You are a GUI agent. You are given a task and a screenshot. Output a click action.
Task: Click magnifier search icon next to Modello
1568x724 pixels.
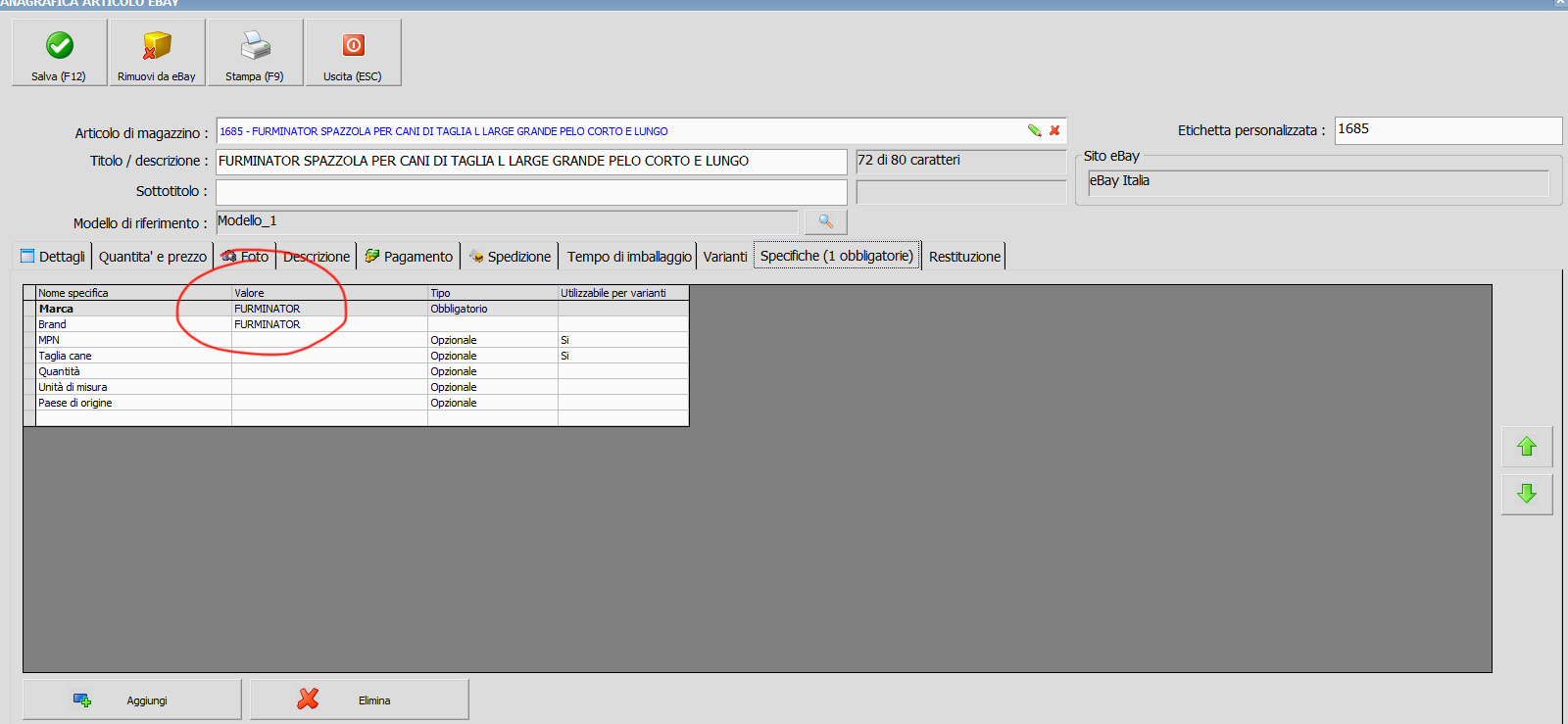tap(825, 222)
